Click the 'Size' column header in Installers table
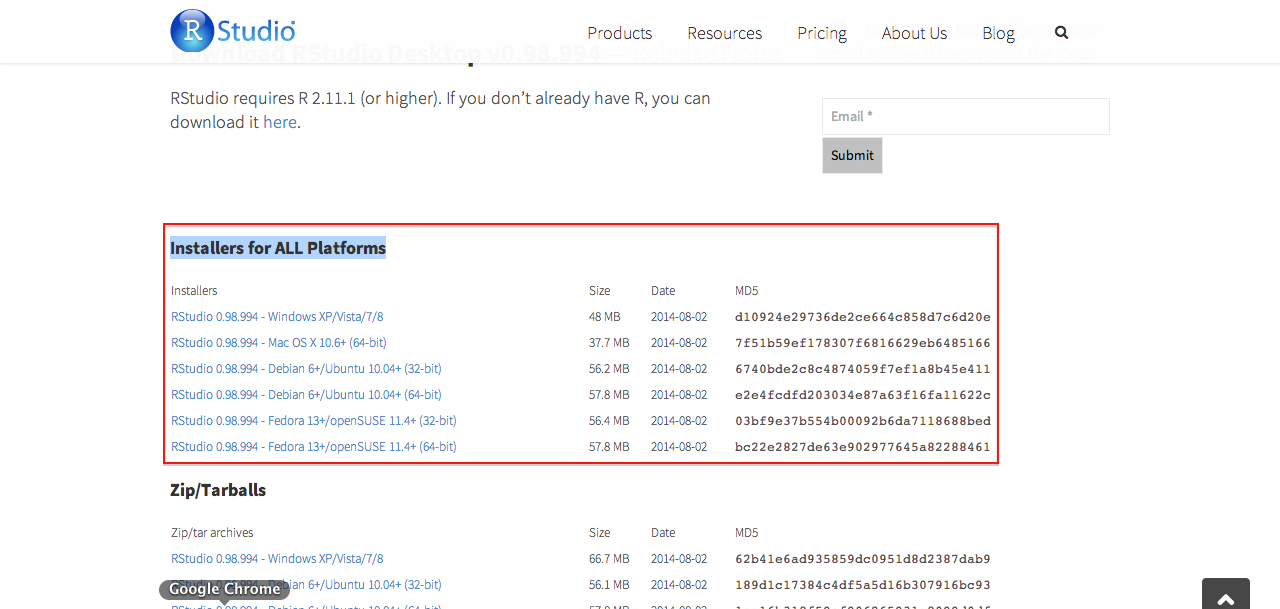This screenshot has width=1280, height=609. [600, 291]
